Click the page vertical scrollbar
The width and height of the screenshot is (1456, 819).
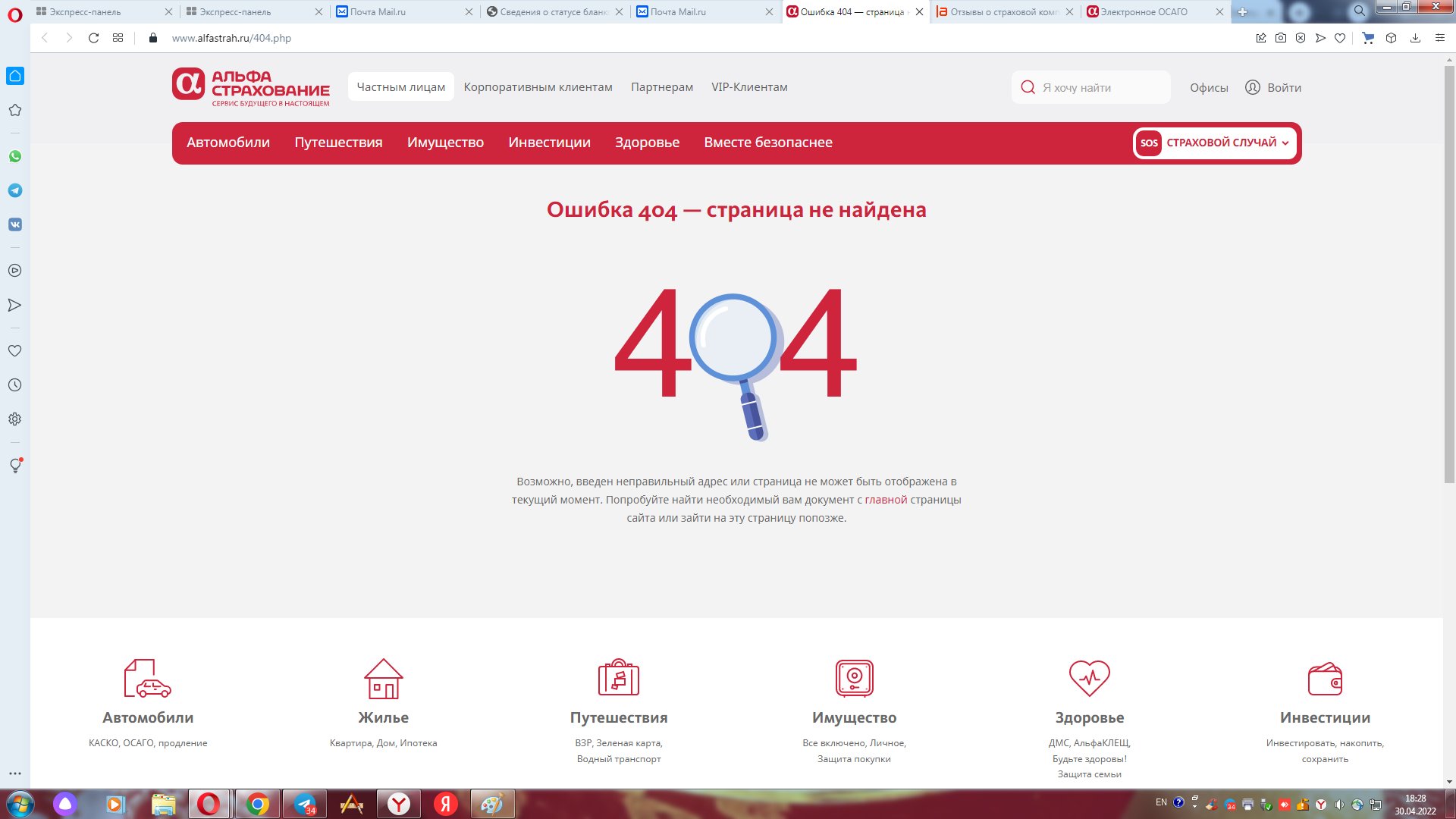click(x=1449, y=273)
